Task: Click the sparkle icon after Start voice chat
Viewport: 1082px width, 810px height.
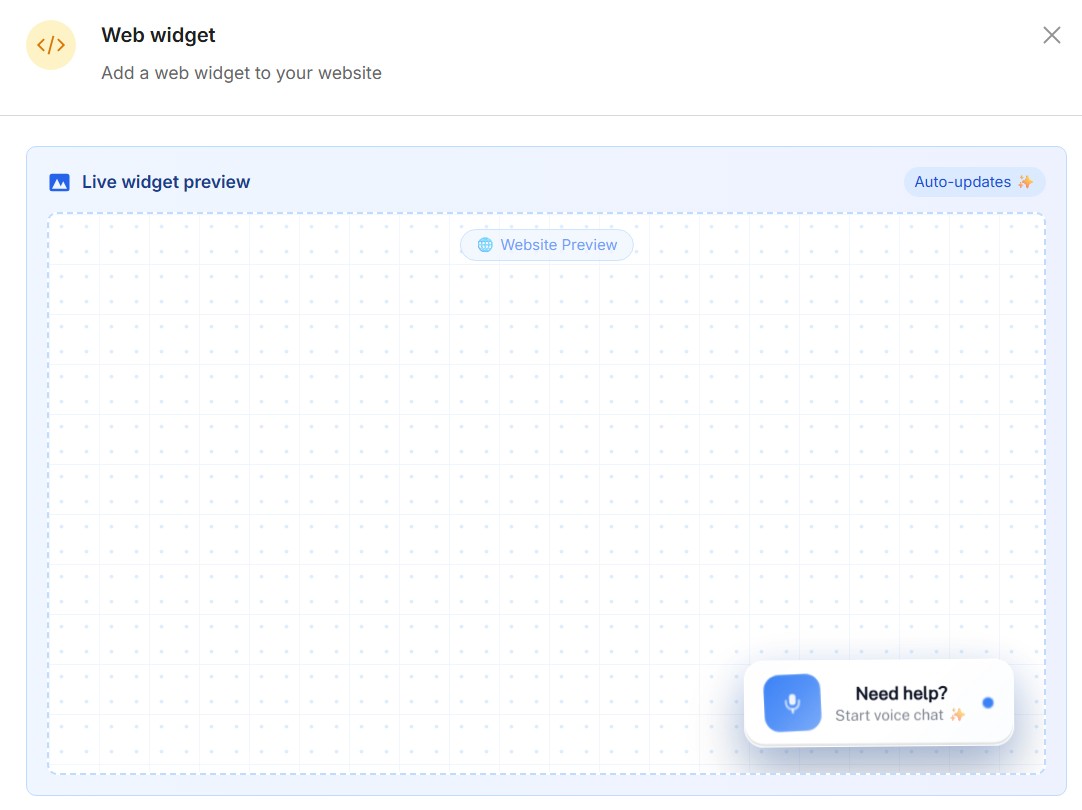Action: click(957, 715)
